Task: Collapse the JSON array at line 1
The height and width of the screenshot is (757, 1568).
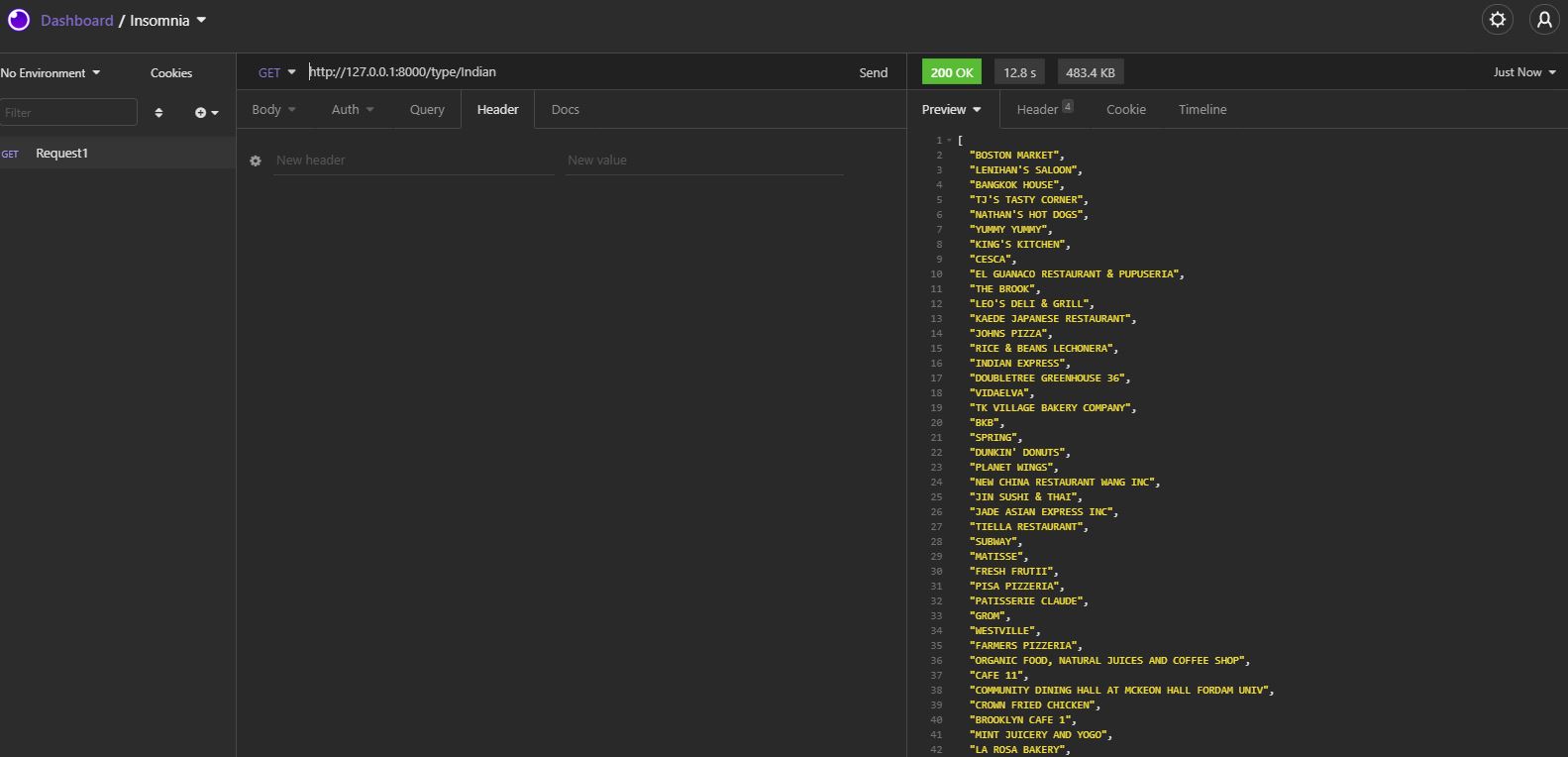Action: pos(949,141)
